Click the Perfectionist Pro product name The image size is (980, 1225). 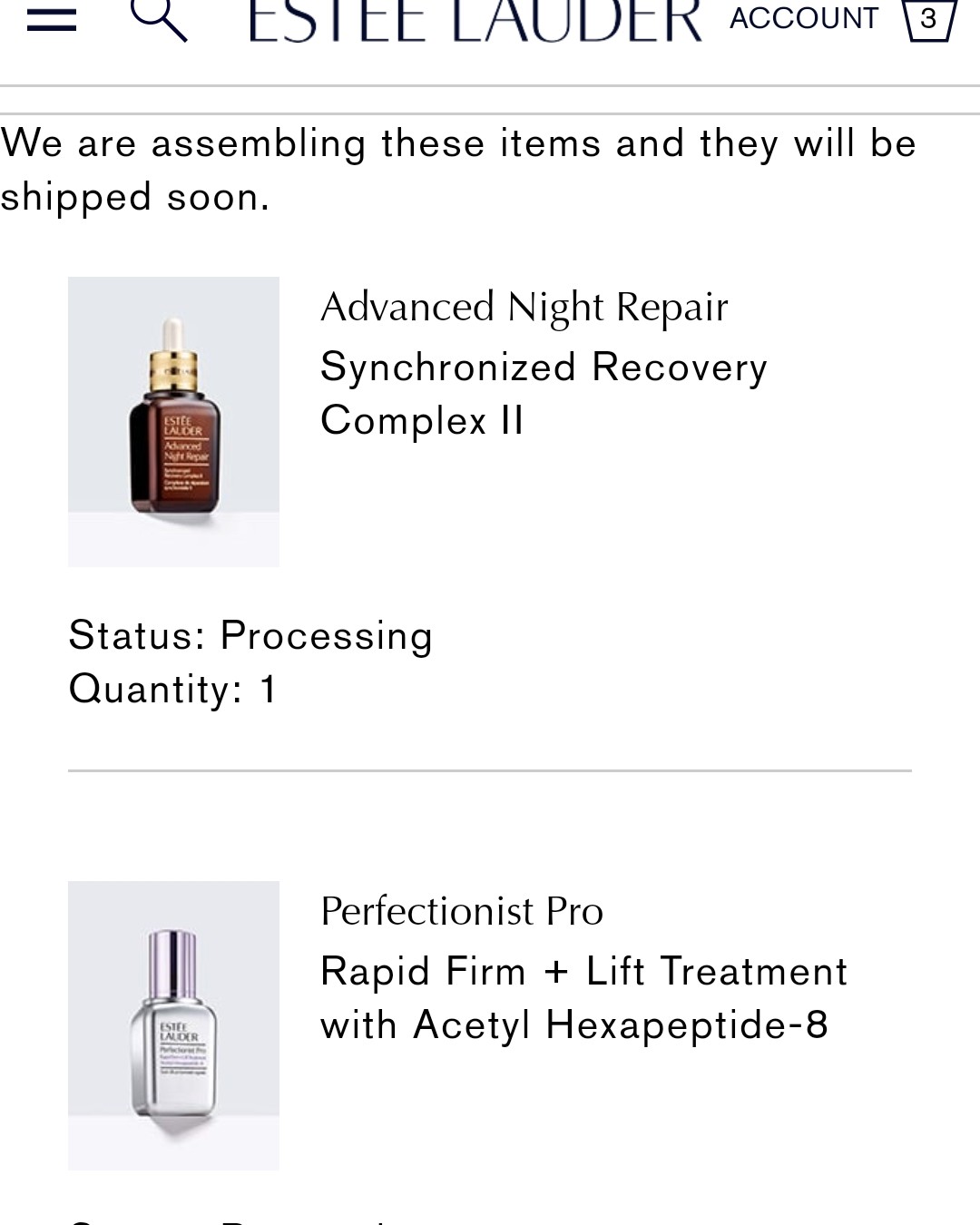click(x=462, y=911)
